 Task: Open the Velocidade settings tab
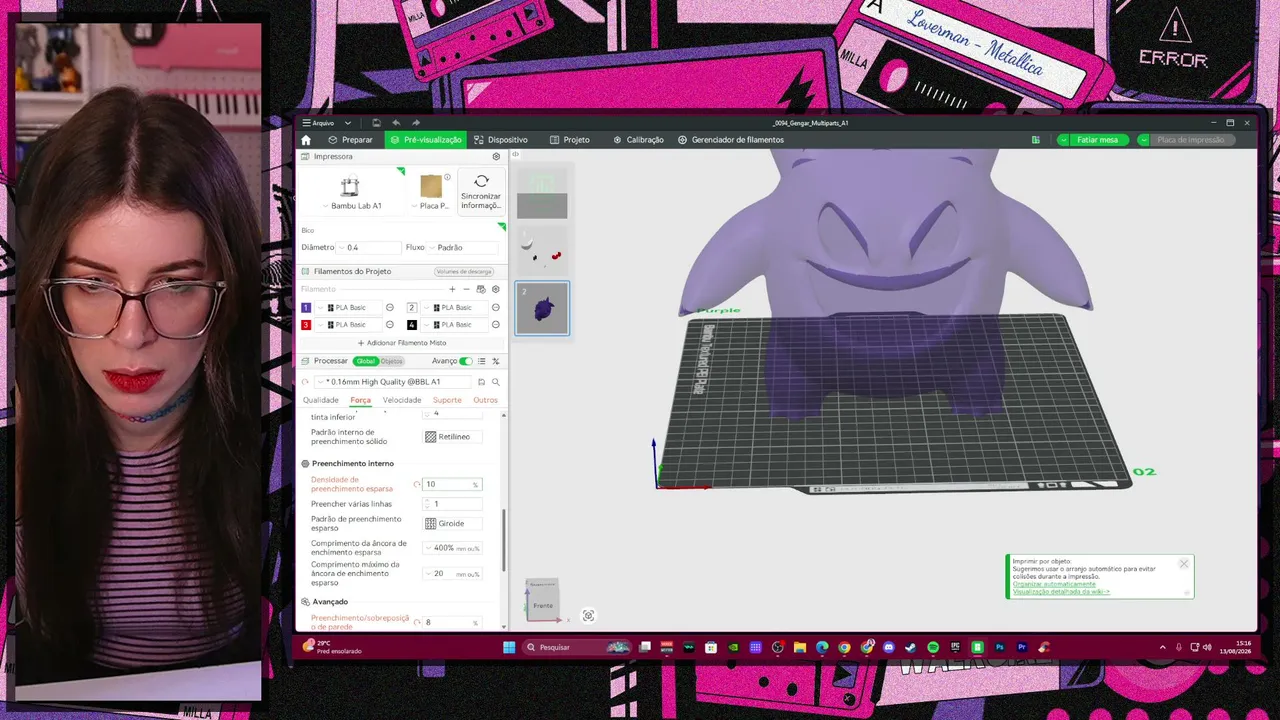pos(402,400)
